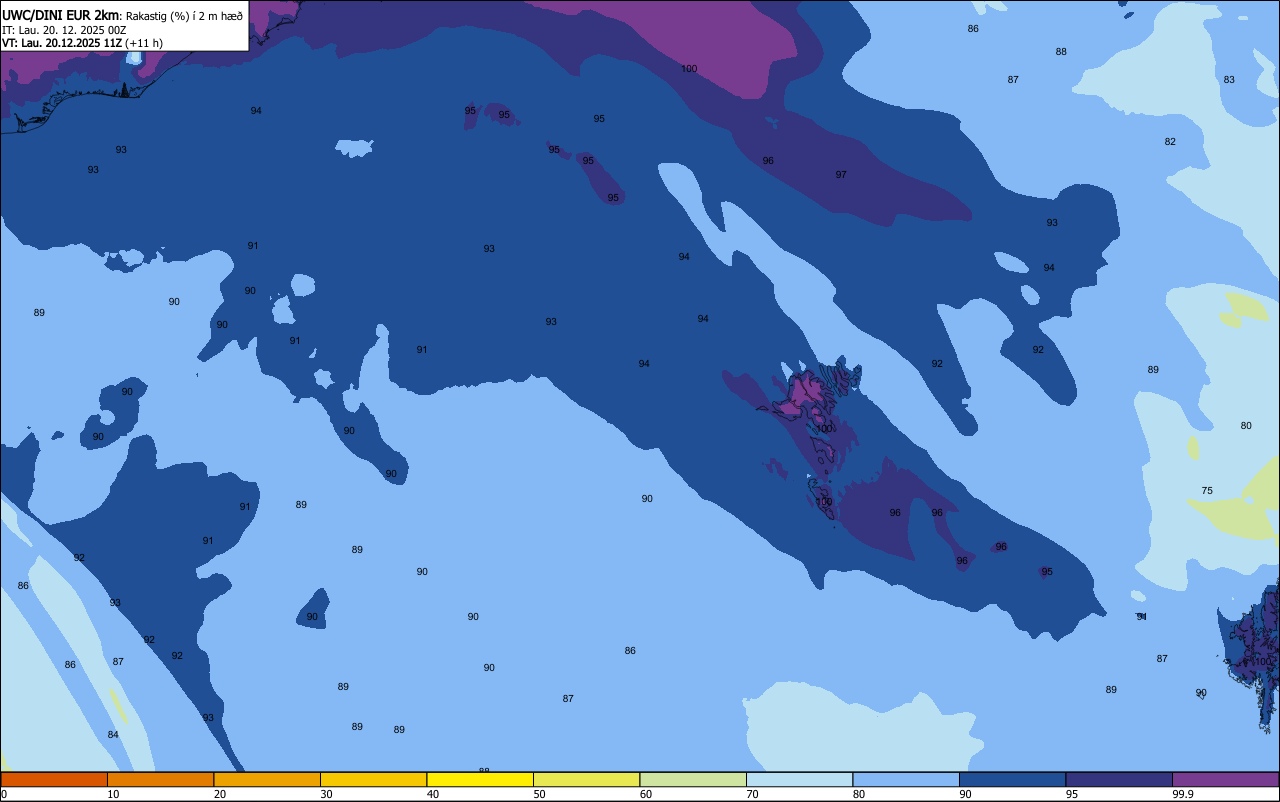Screen dimensions: 1280x802
Task: Select the legend tick label '60'
Action: 646,794
